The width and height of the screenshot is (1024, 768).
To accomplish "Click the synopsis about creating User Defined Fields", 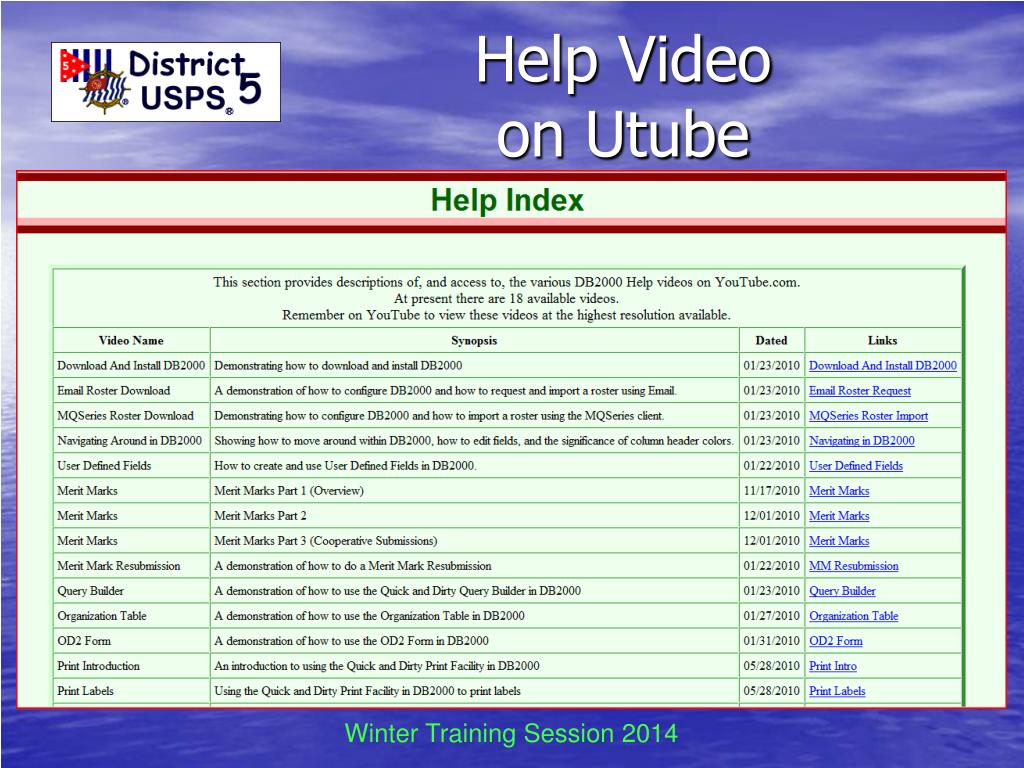I will [345, 466].
